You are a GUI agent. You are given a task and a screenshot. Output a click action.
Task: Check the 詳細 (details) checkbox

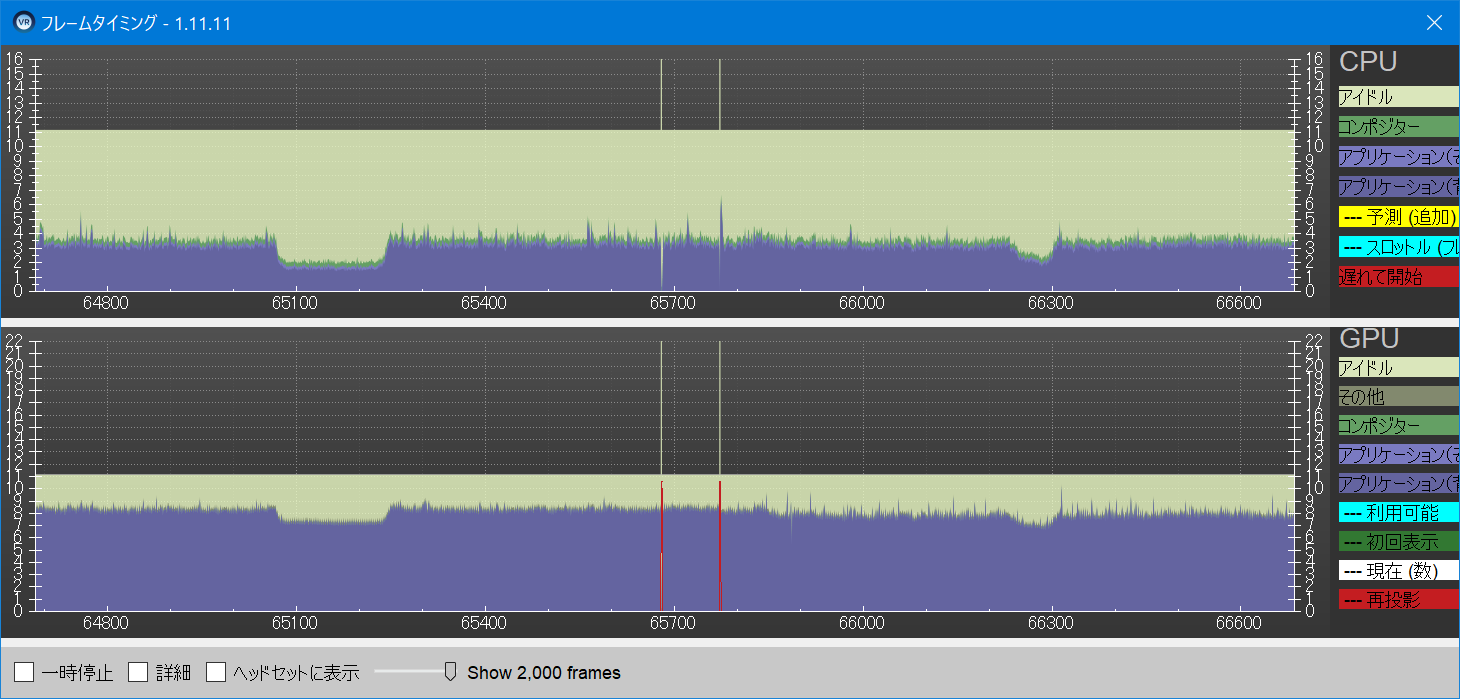(x=138, y=672)
